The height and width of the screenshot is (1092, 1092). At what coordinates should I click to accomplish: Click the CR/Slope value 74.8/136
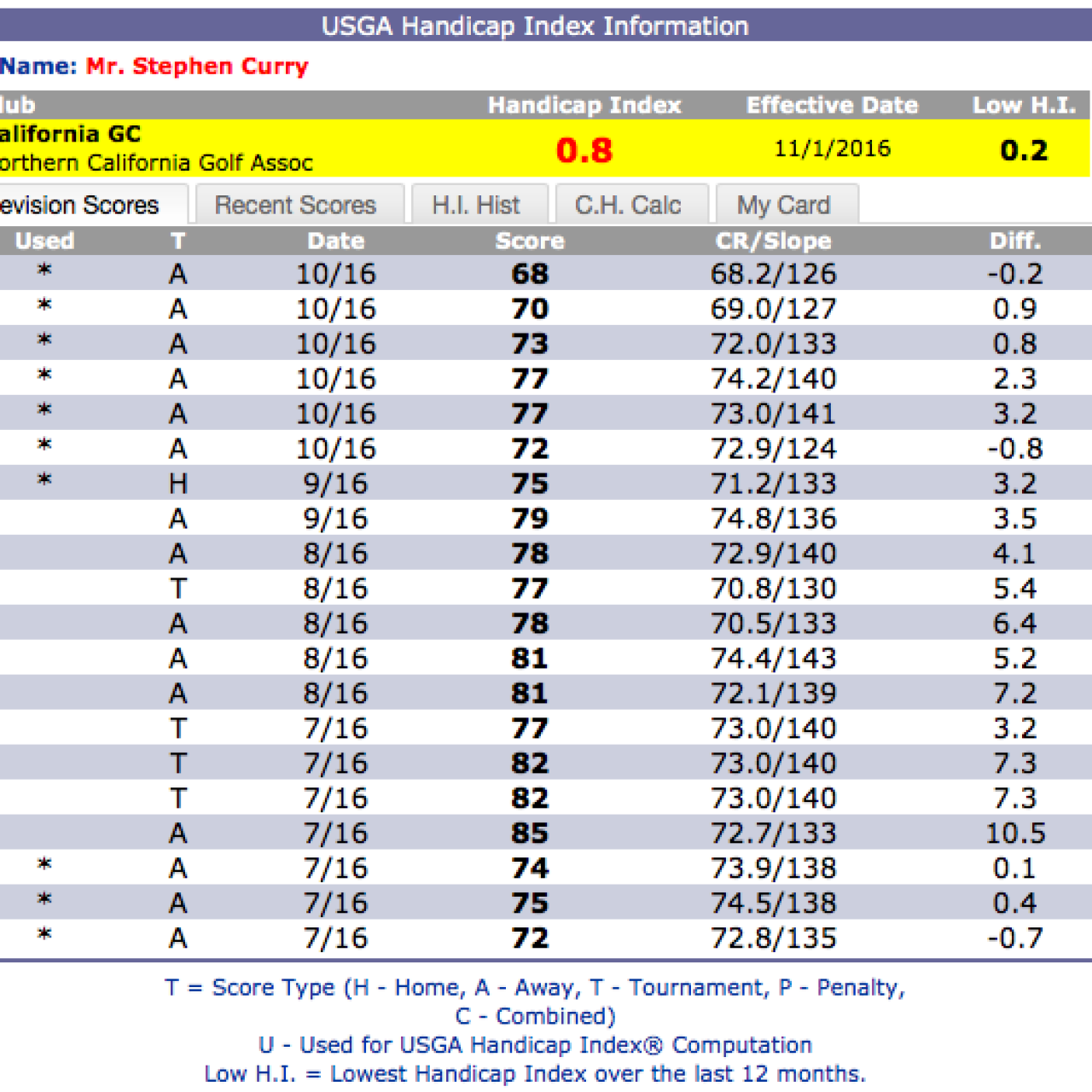coord(773,519)
